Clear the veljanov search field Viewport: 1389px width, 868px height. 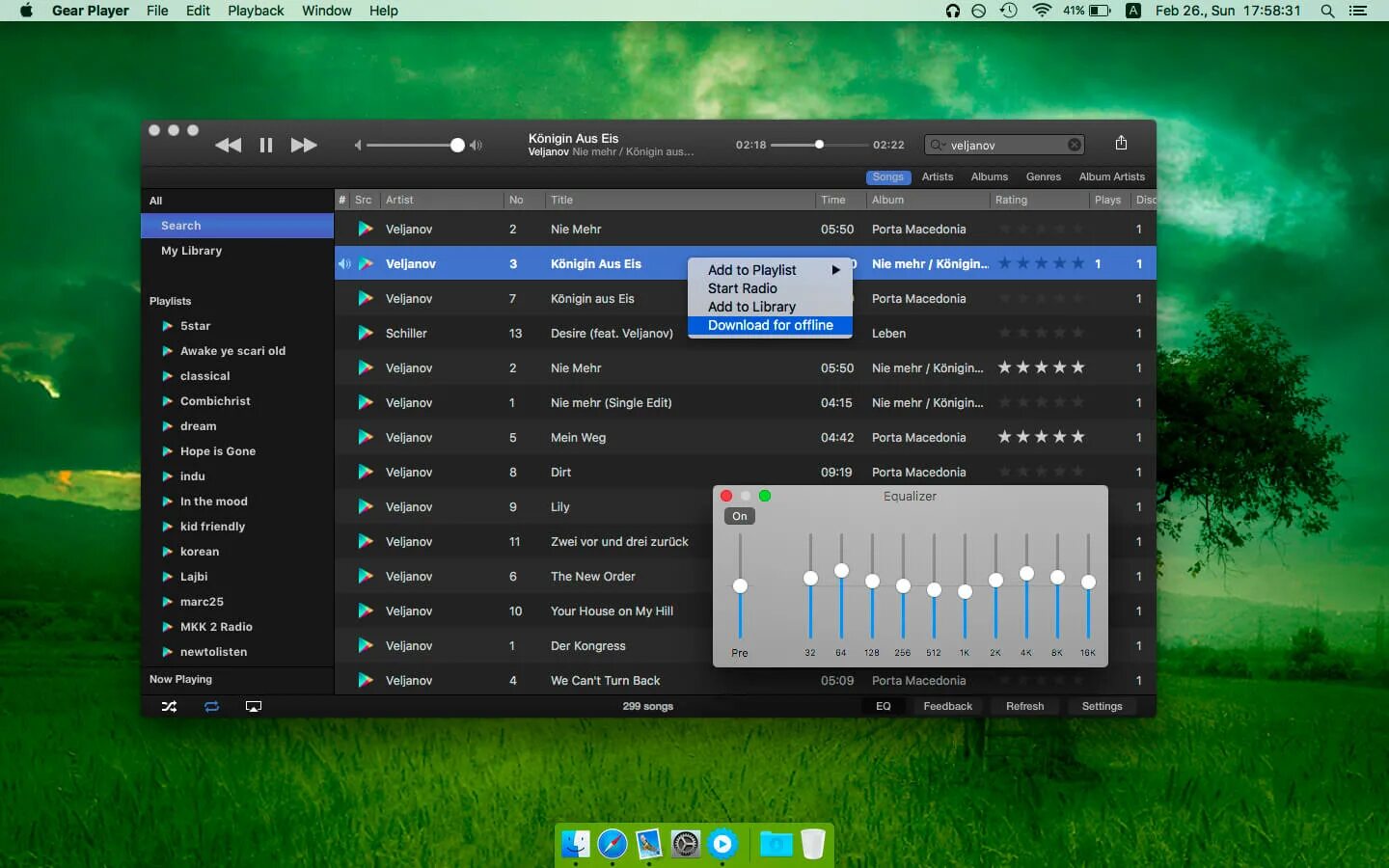point(1074,145)
